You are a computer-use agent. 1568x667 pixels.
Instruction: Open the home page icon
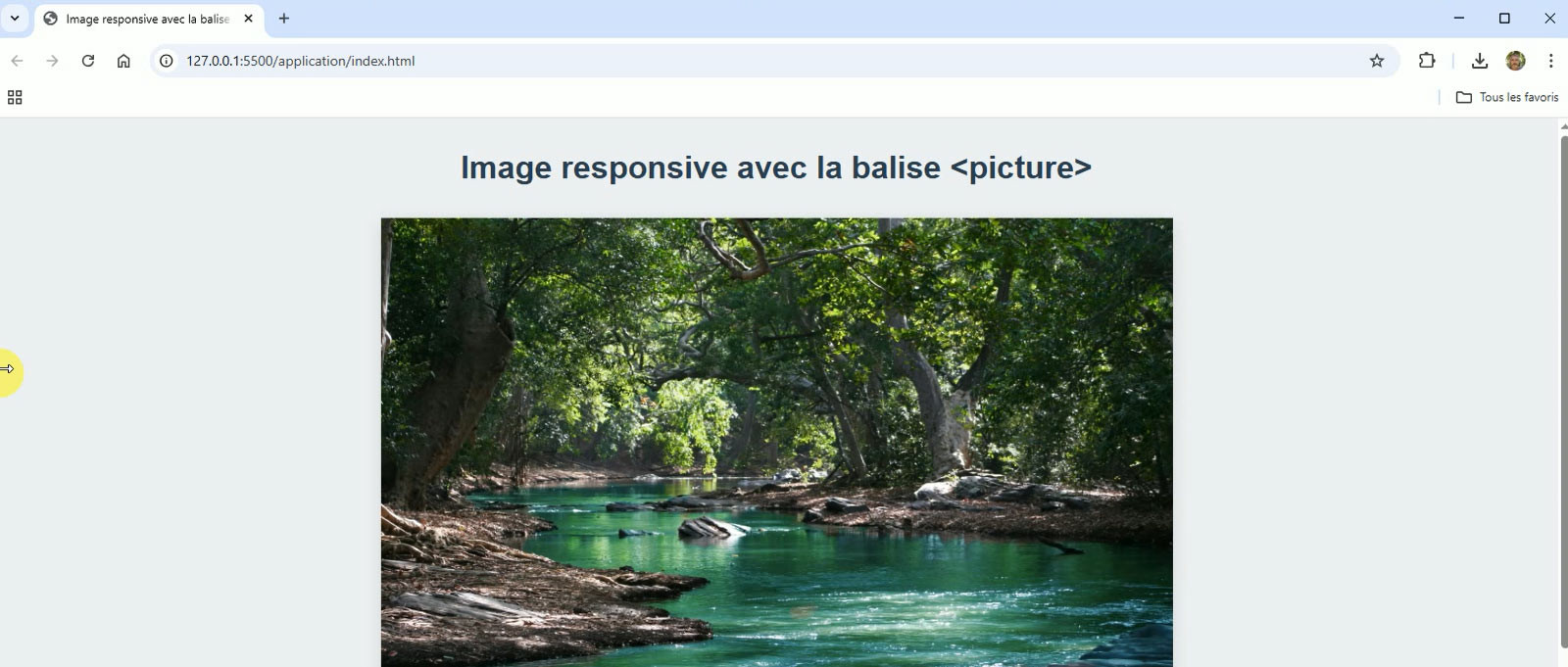pos(123,61)
